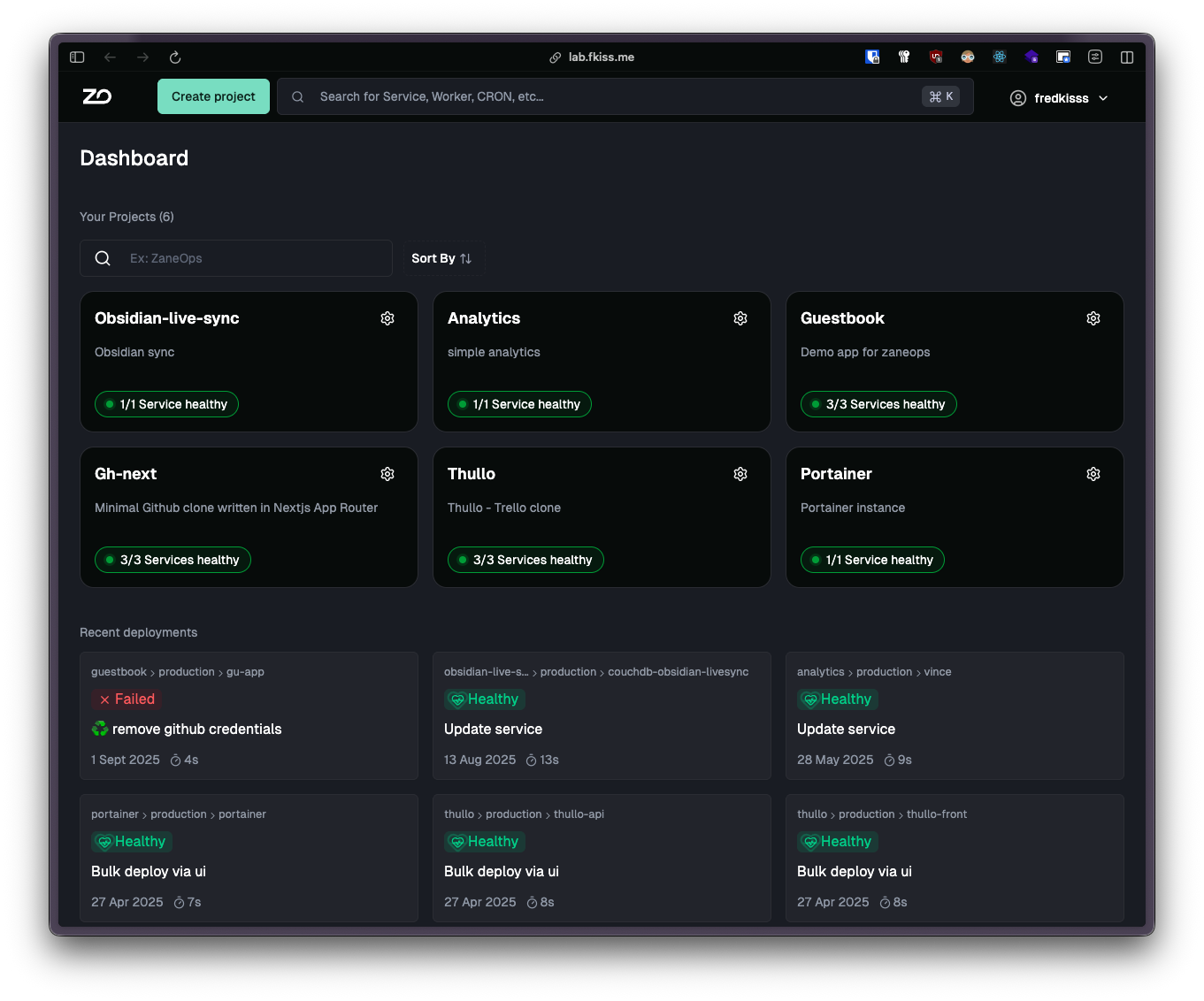Viewport: 1204px width, 1001px height.
Task: Click the red shield extension icon
Action: point(936,57)
